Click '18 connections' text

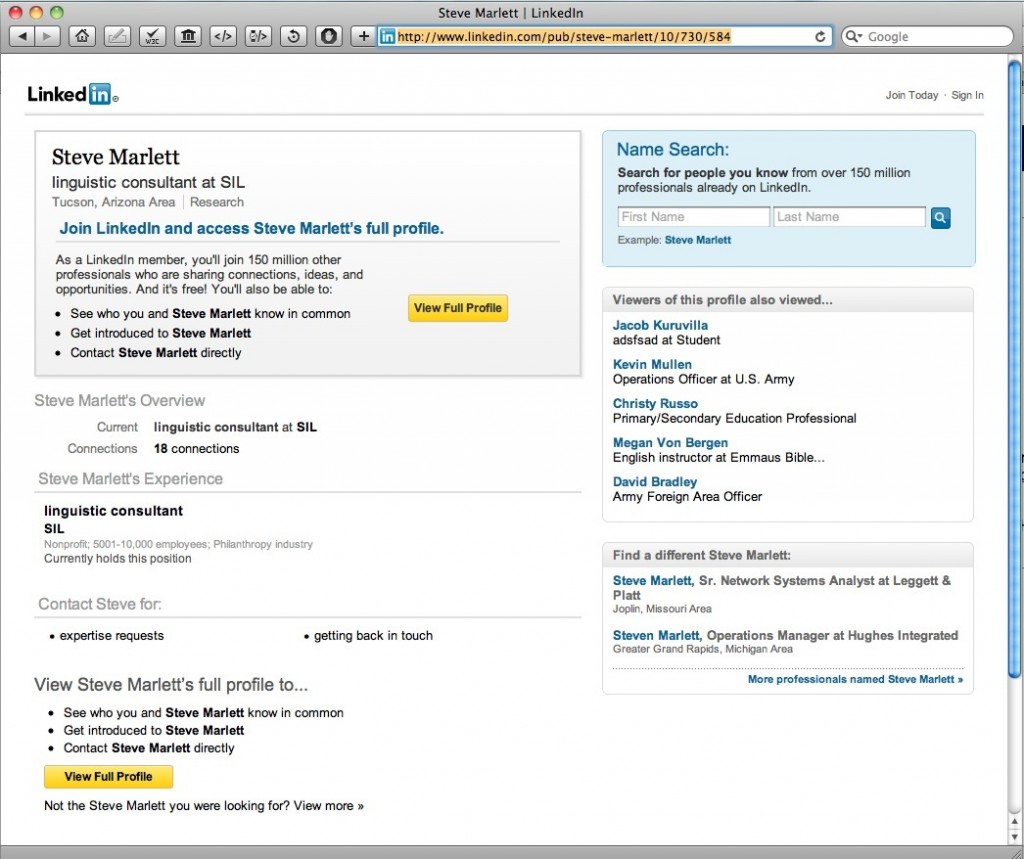(x=197, y=449)
